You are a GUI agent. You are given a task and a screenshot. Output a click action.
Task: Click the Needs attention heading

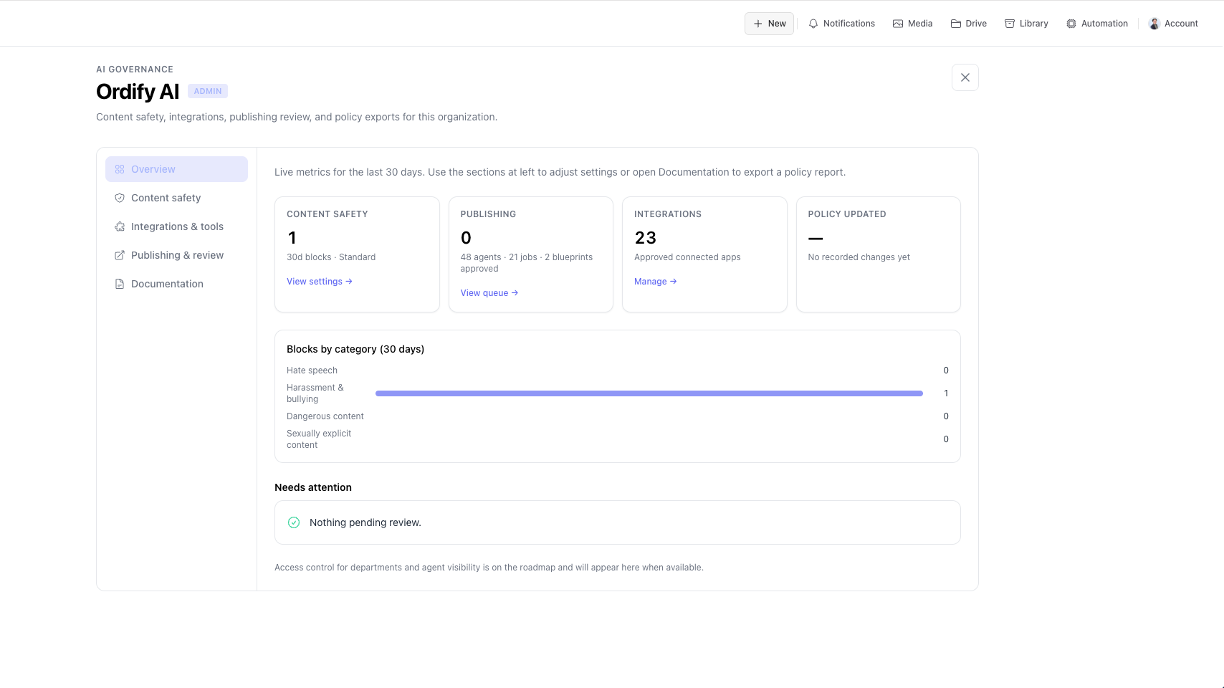pos(313,487)
